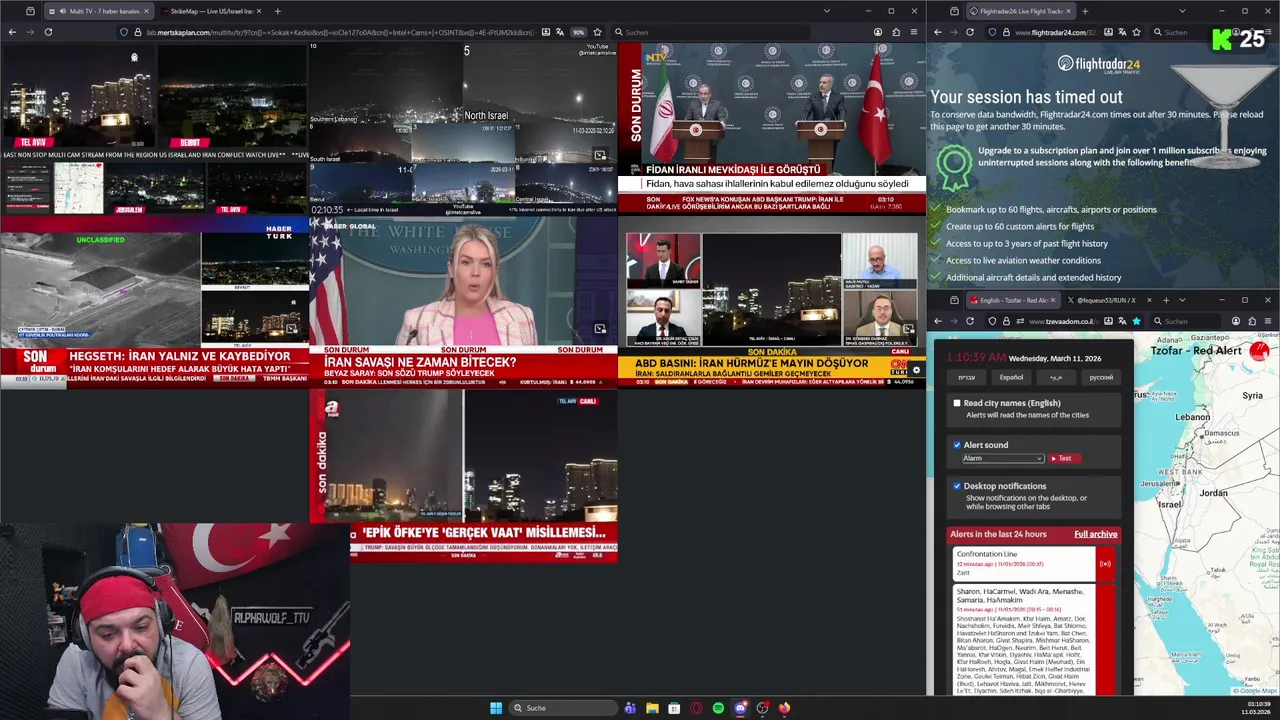Viewport: 1280px width, 720px height.
Task: Open a new tab in the Multi TV window
Action: pyautogui.click(x=277, y=11)
